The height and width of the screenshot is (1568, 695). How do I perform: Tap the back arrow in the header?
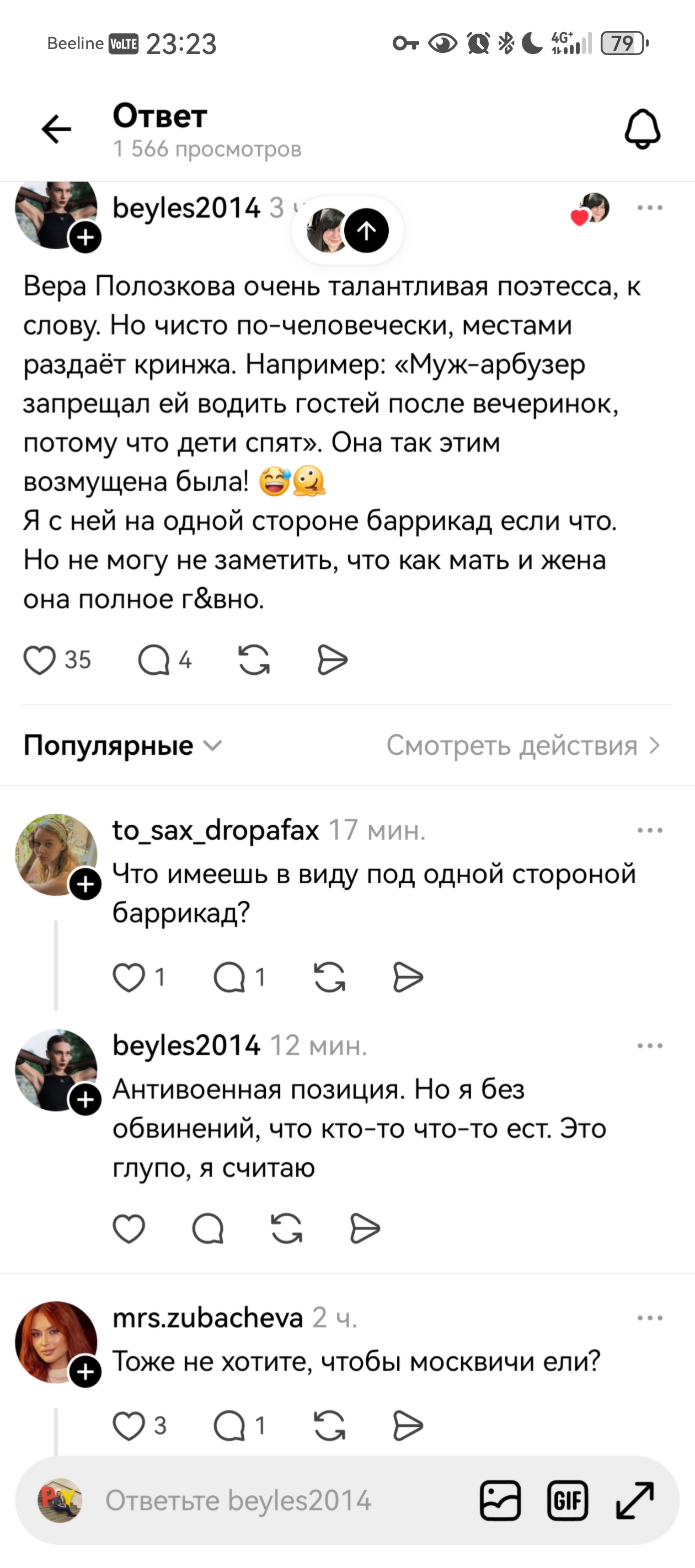click(56, 129)
